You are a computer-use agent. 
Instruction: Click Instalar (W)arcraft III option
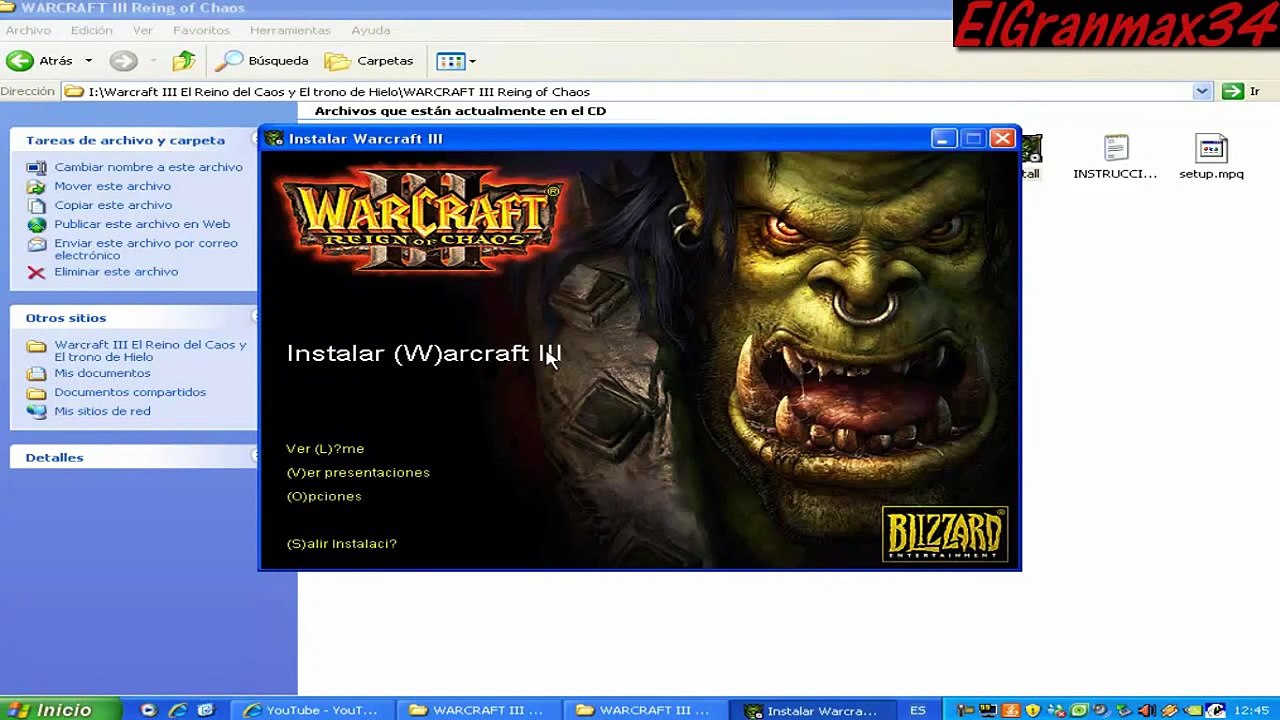click(424, 353)
